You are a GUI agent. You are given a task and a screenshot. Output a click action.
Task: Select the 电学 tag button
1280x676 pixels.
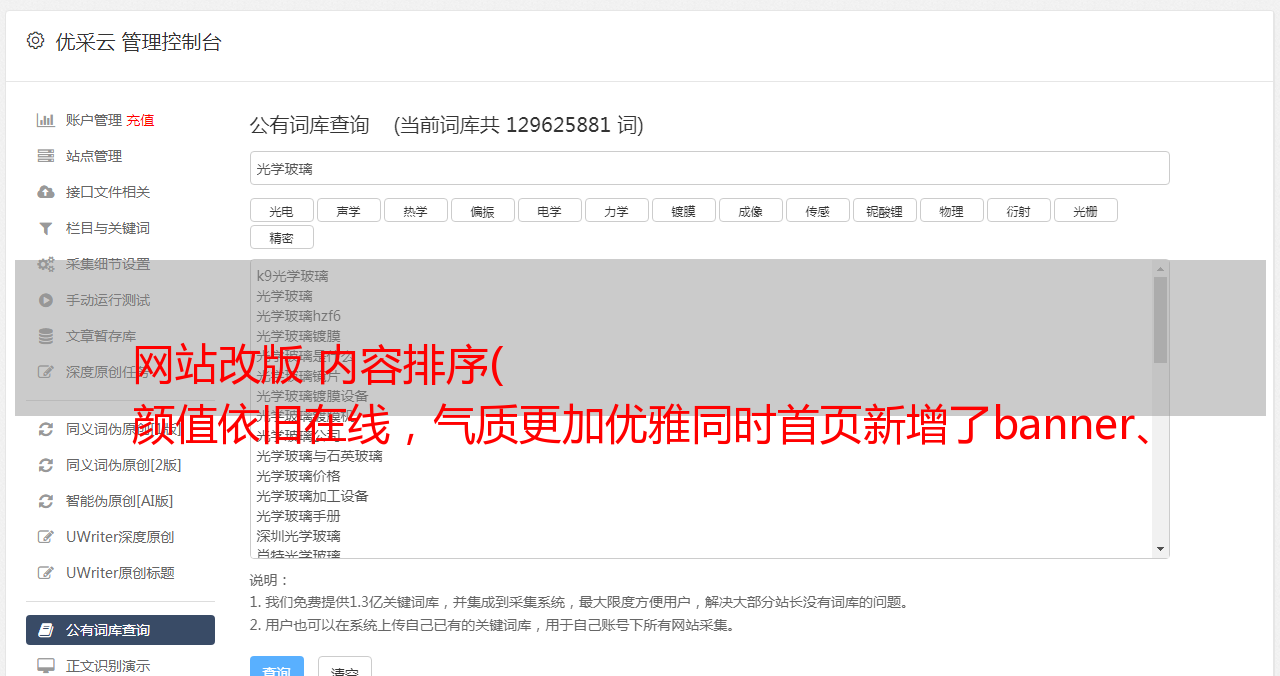(550, 211)
